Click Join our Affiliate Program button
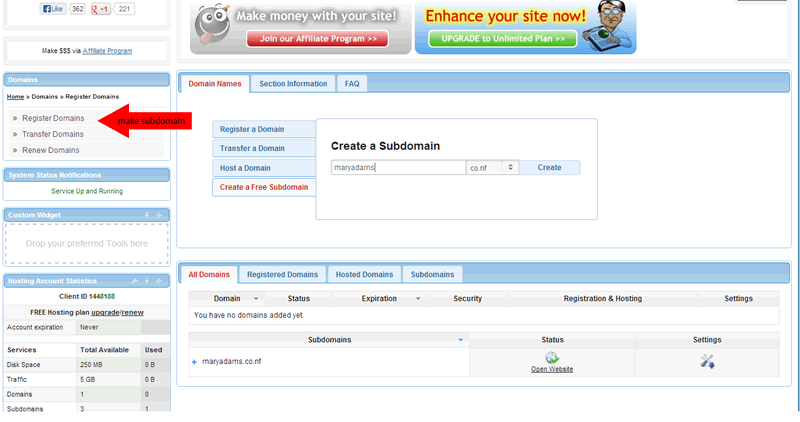Image resolution: width=800 pixels, height=422 pixels. (317, 39)
